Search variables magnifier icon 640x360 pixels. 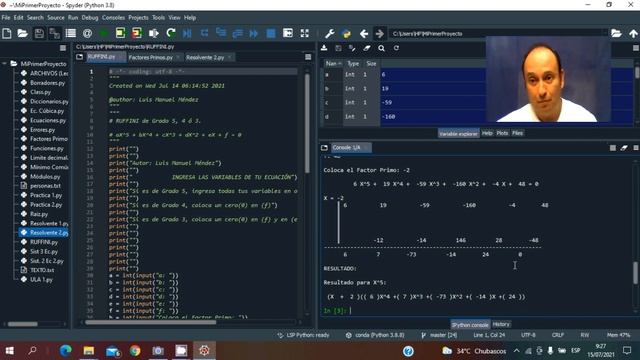pyautogui.click(x=381, y=48)
